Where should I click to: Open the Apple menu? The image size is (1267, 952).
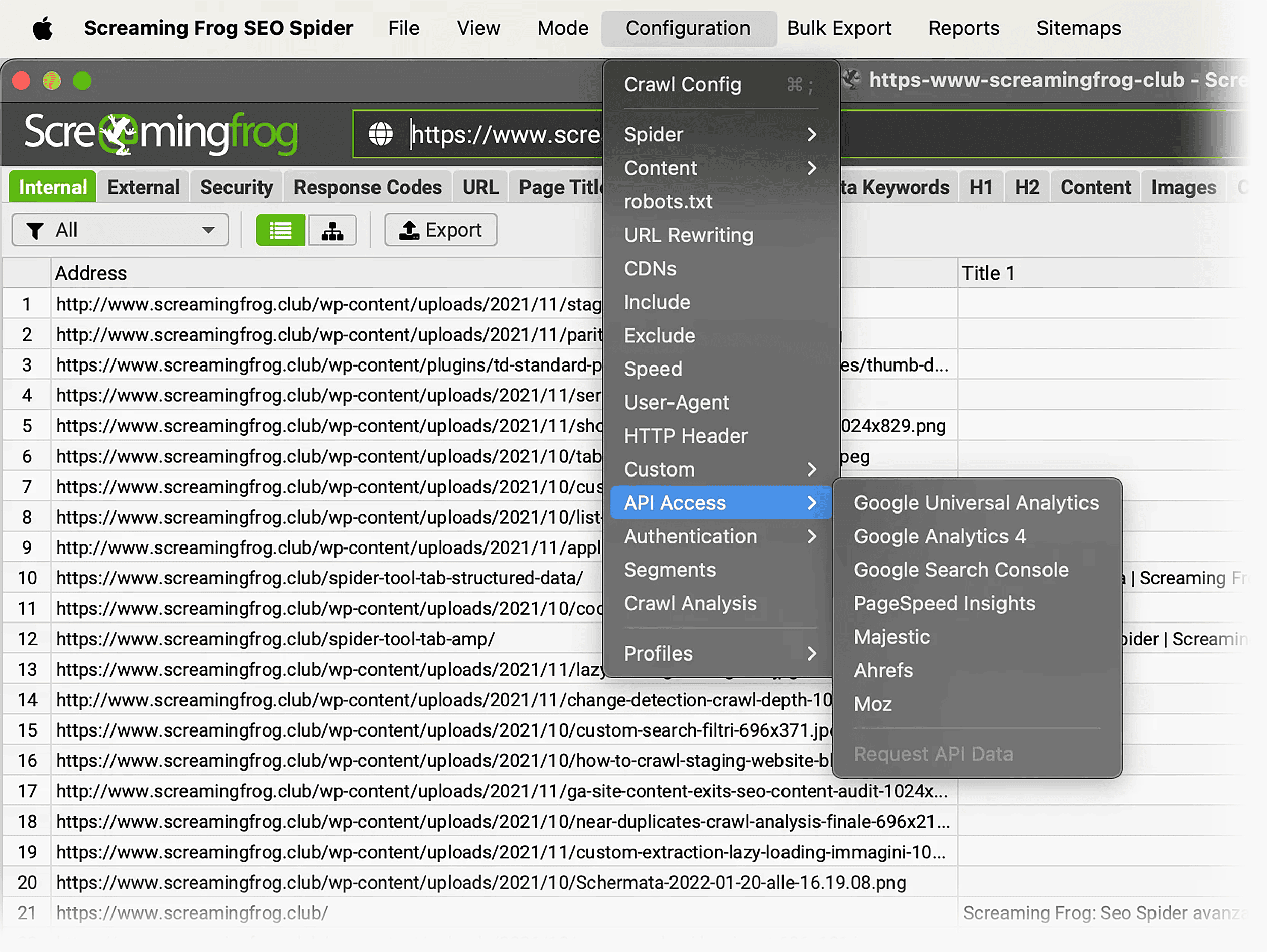pos(44,27)
